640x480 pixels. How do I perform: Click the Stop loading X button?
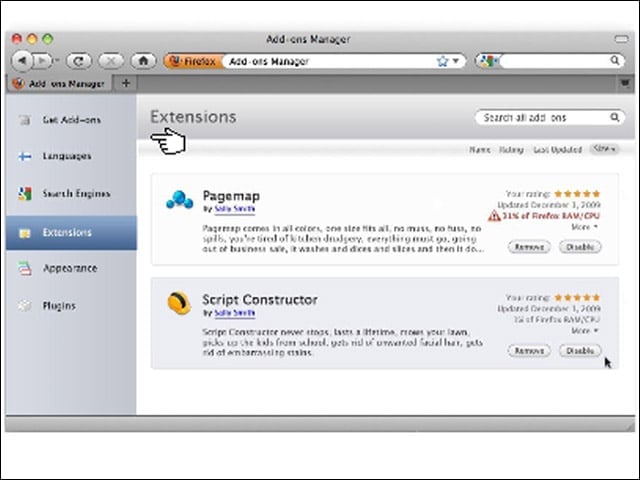point(111,61)
